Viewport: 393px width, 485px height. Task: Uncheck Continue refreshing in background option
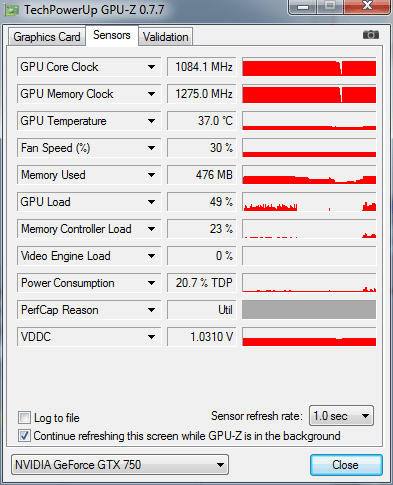(x=24, y=436)
